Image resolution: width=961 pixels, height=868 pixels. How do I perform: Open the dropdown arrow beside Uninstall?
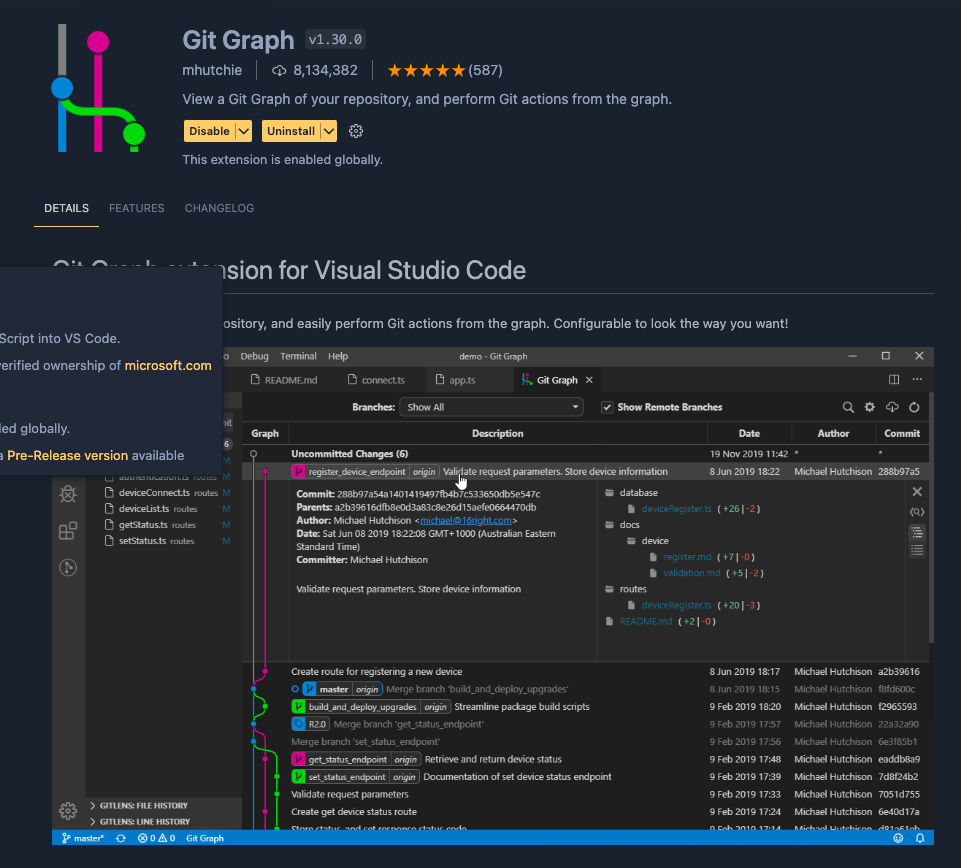pyautogui.click(x=329, y=132)
